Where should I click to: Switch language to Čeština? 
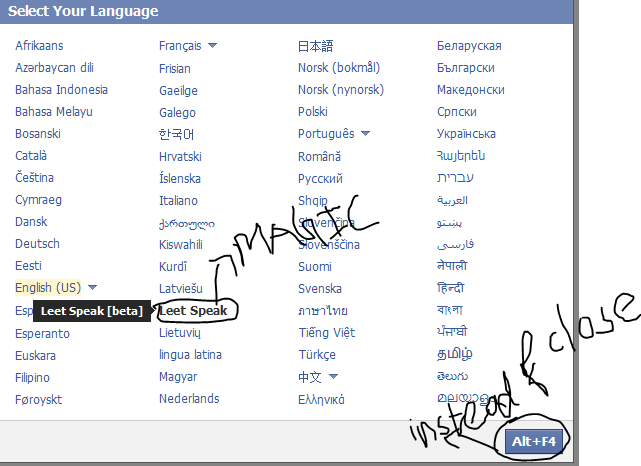[x=34, y=178]
